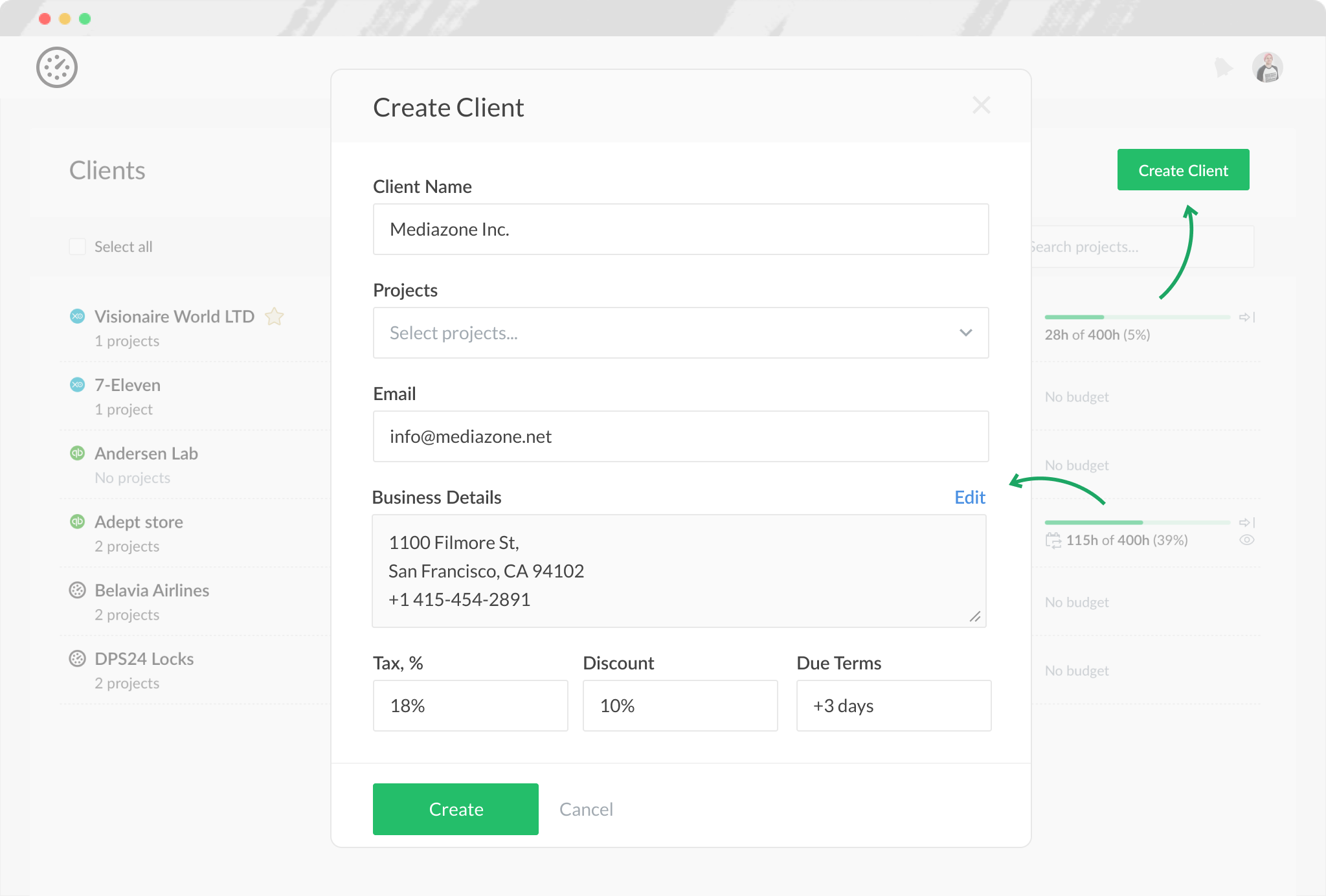Click the 28h of 400h progress bar
The height and width of the screenshot is (896, 1326).
click(1136, 317)
